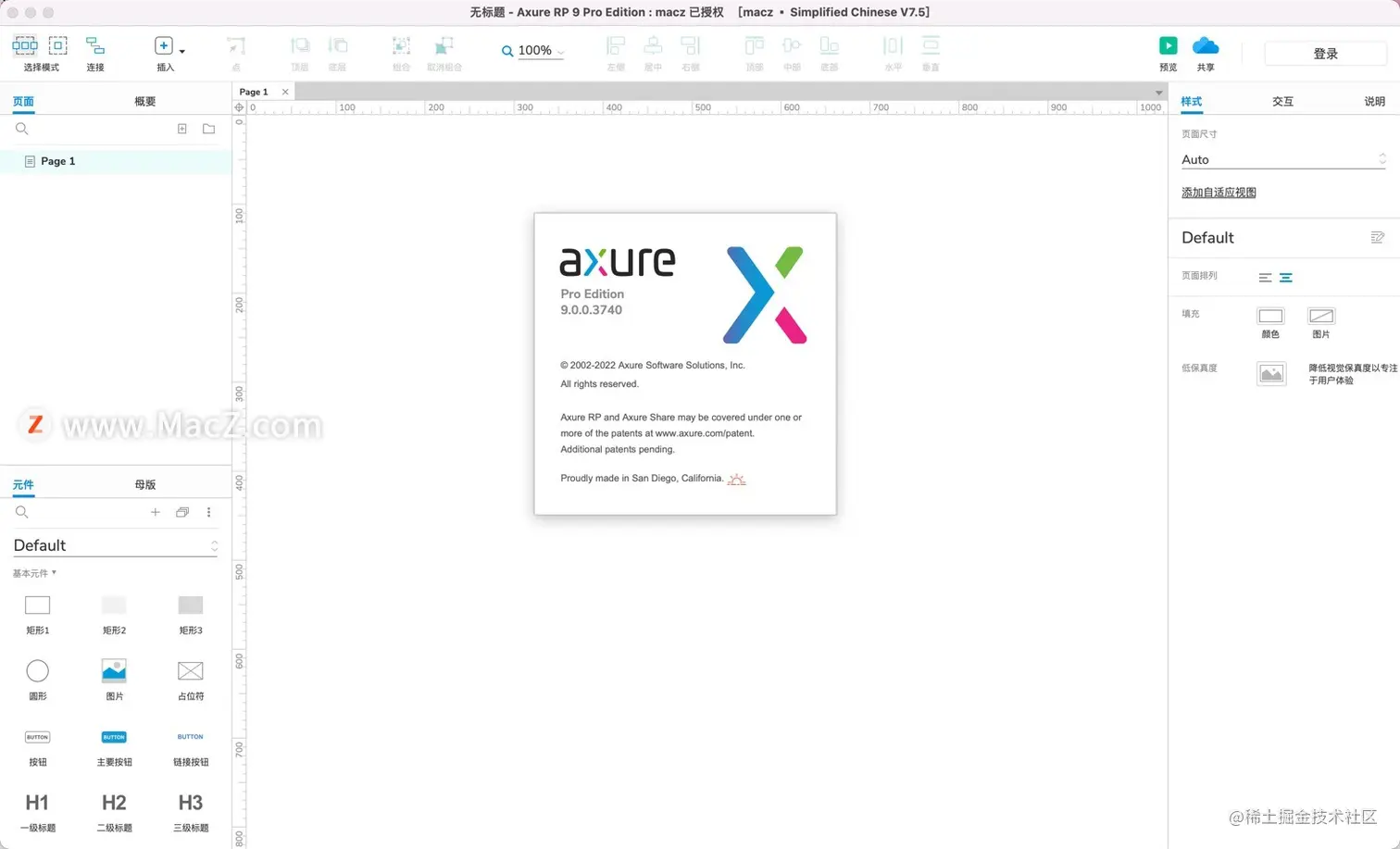The image size is (1400, 849).
Task: Switch to the 说明 notes tab
Action: coord(1374,102)
